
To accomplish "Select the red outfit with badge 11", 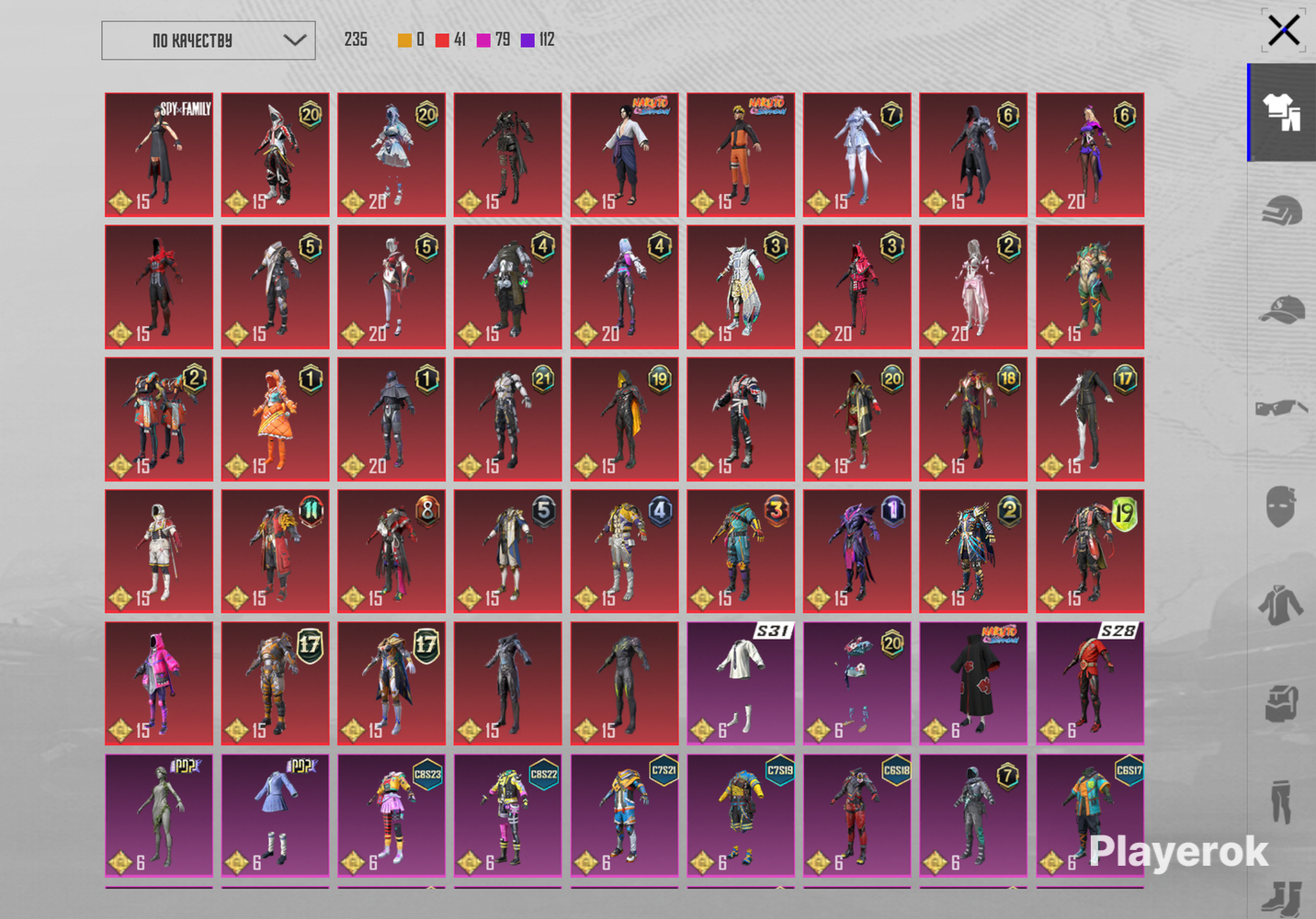I will [x=275, y=551].
